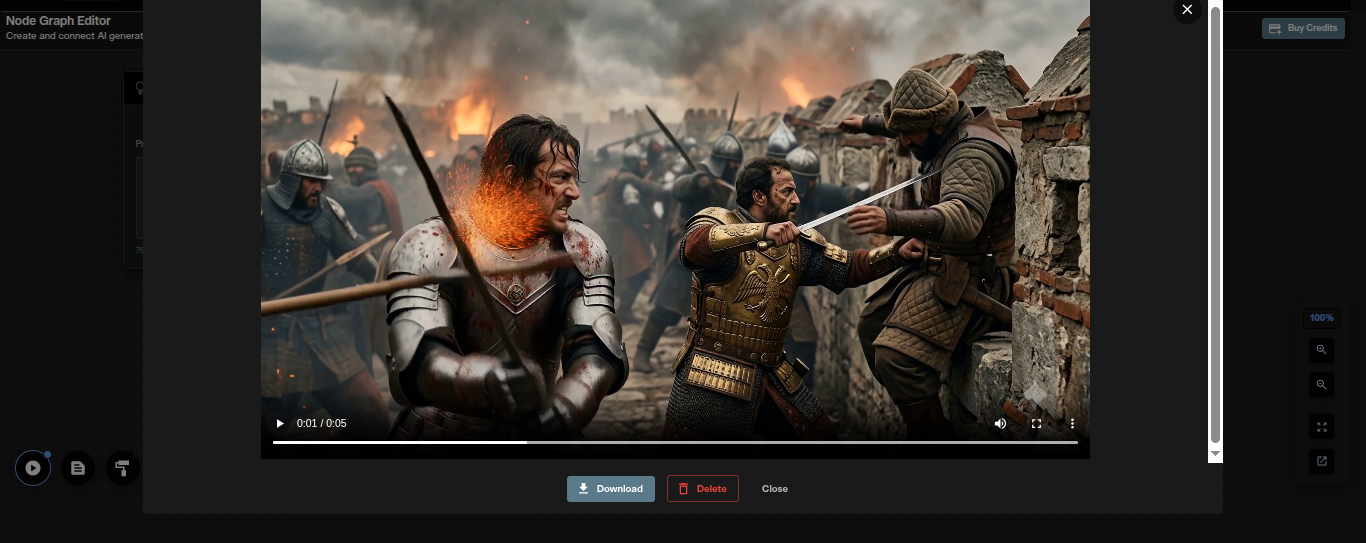Click the scrollbar down arrow in the dialog
This screenshot has width=1366, height=543.
(x=1216, y=454)
